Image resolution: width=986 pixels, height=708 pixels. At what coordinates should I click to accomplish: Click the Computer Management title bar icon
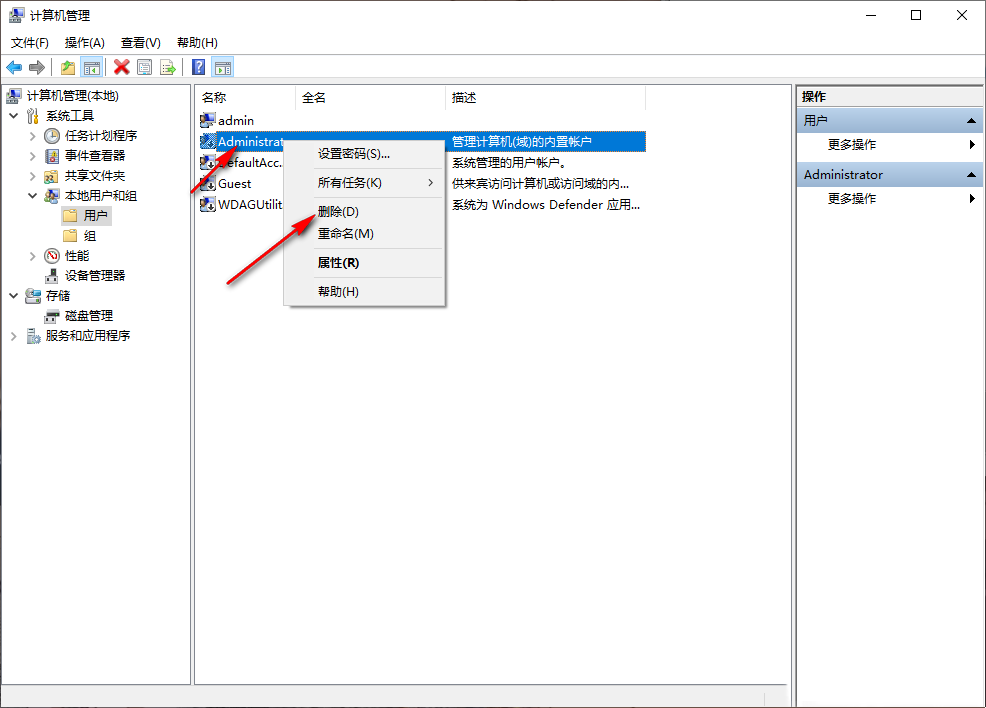(17, 15)
